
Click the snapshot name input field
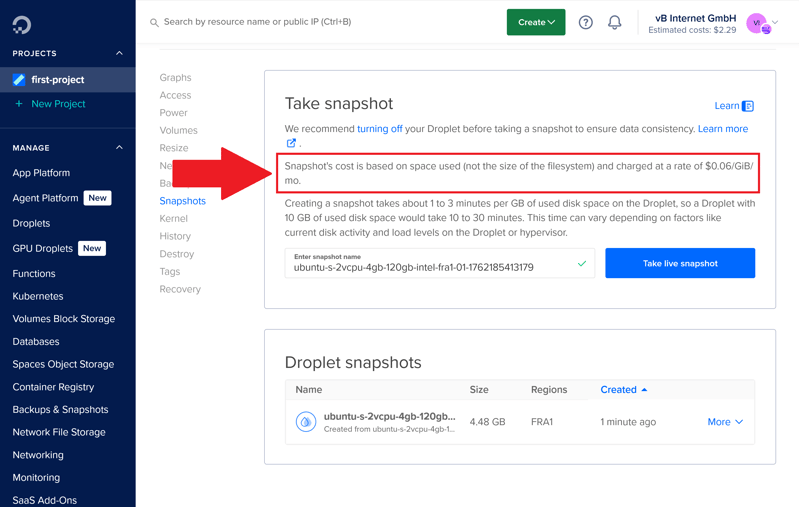tap(430, 267)
